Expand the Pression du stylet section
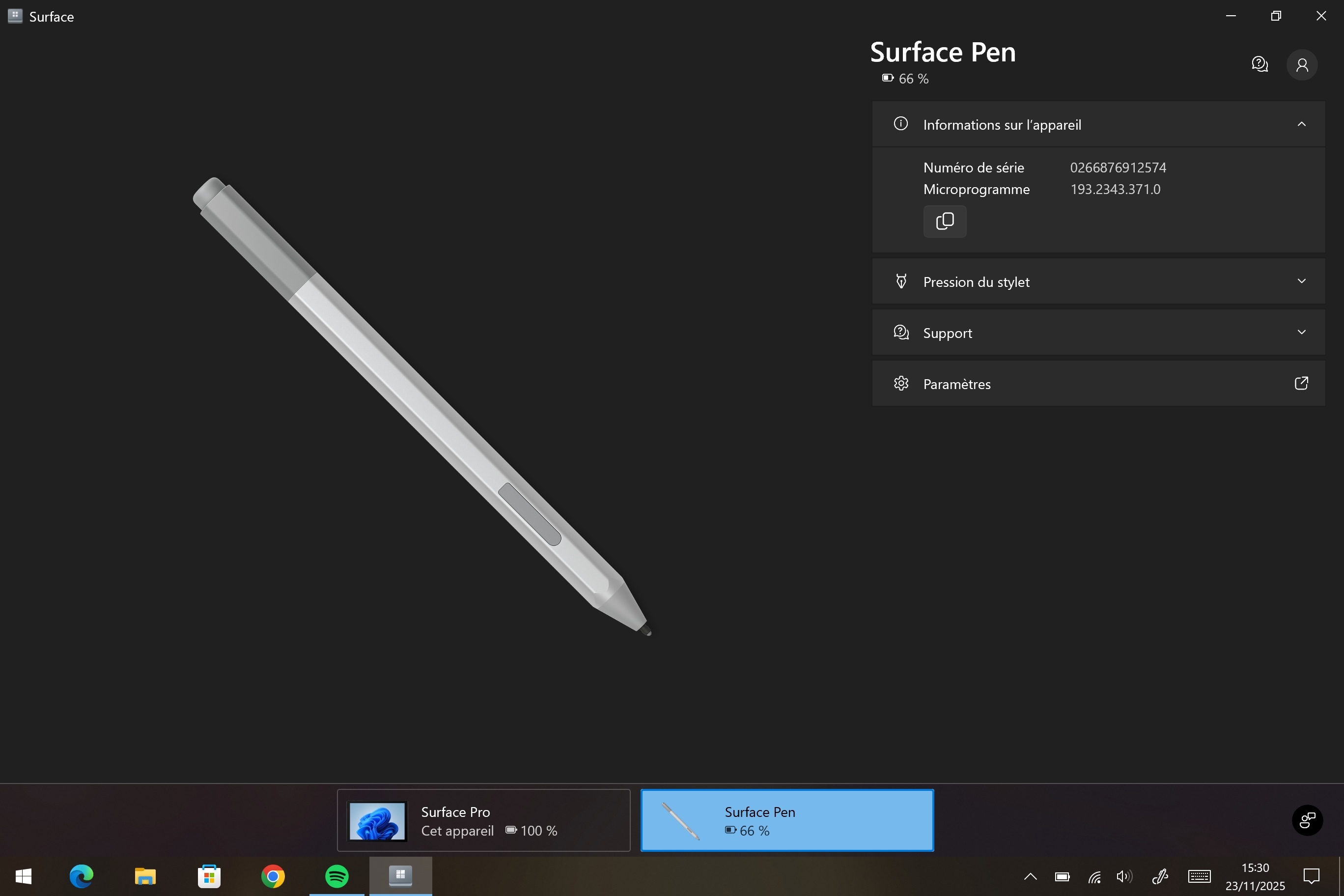Image resolution: width=1344 pixels, height=896 pixels. coord(1301,281)
